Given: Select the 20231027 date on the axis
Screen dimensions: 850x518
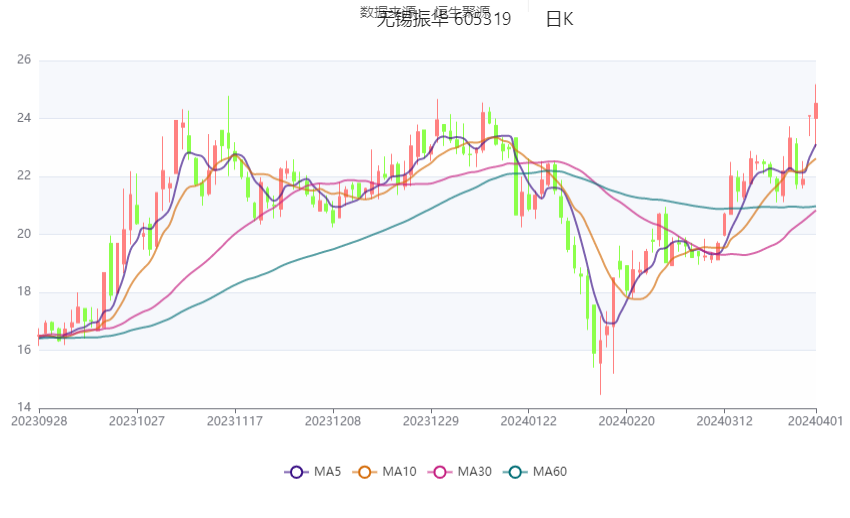Looking at the screenshot, I should coord(137,422).
